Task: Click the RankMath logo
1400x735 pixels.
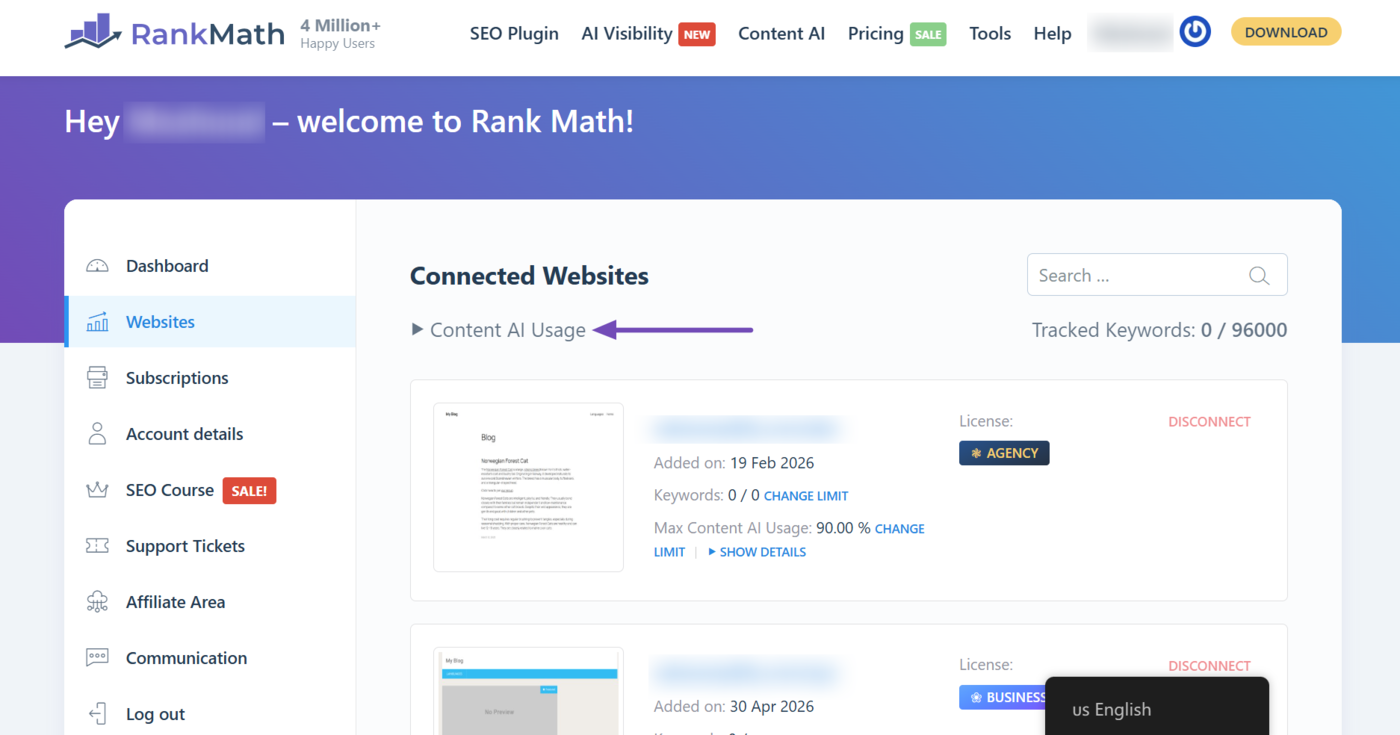Action: tap(175, 33)
